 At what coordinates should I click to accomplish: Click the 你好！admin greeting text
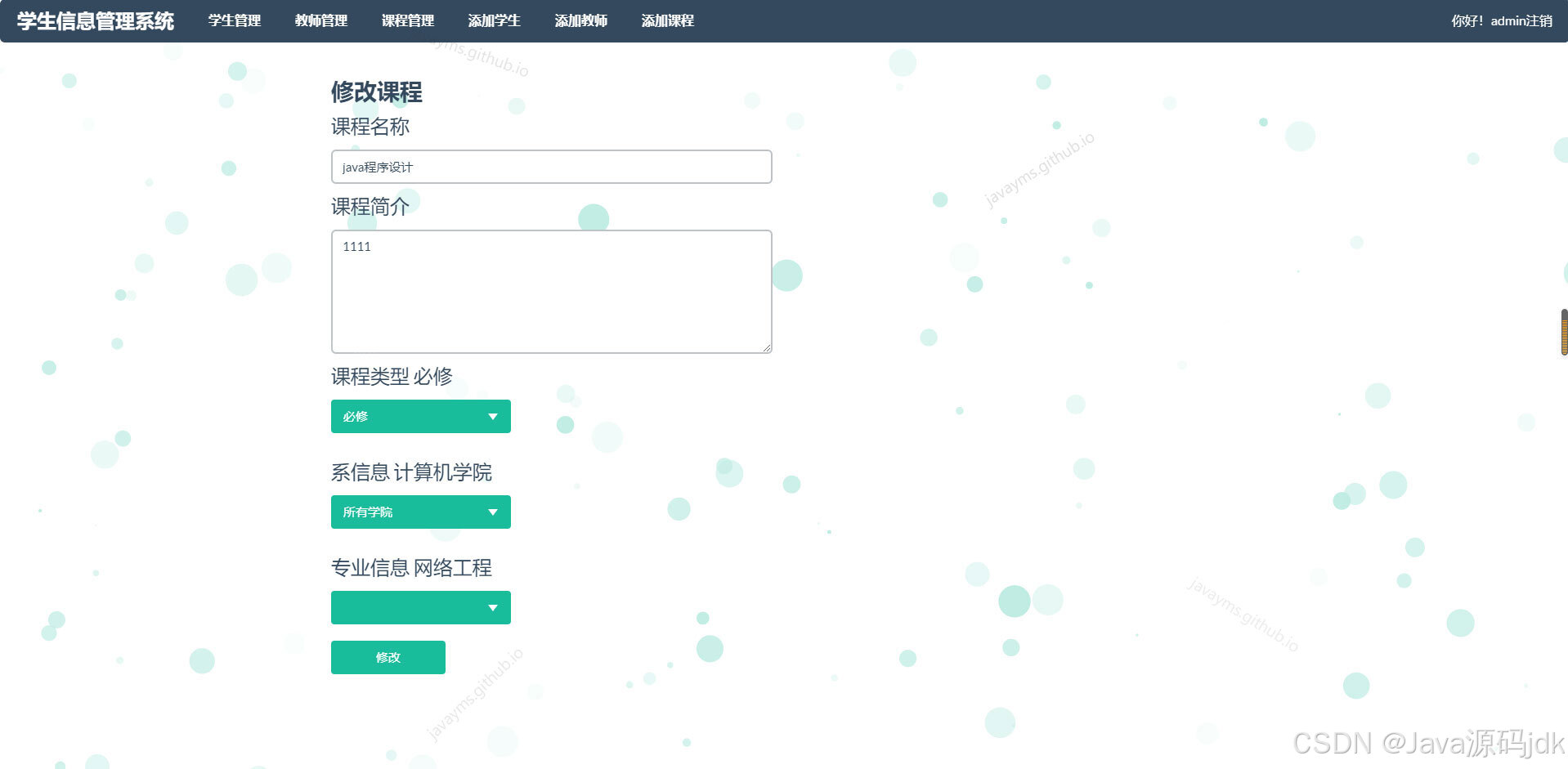click(1467, 20)
